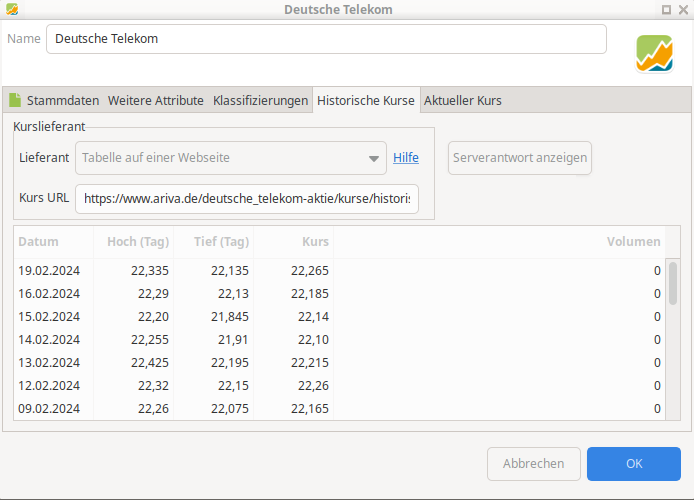Go to the Klassifizierungen tab

click(260, 100)
